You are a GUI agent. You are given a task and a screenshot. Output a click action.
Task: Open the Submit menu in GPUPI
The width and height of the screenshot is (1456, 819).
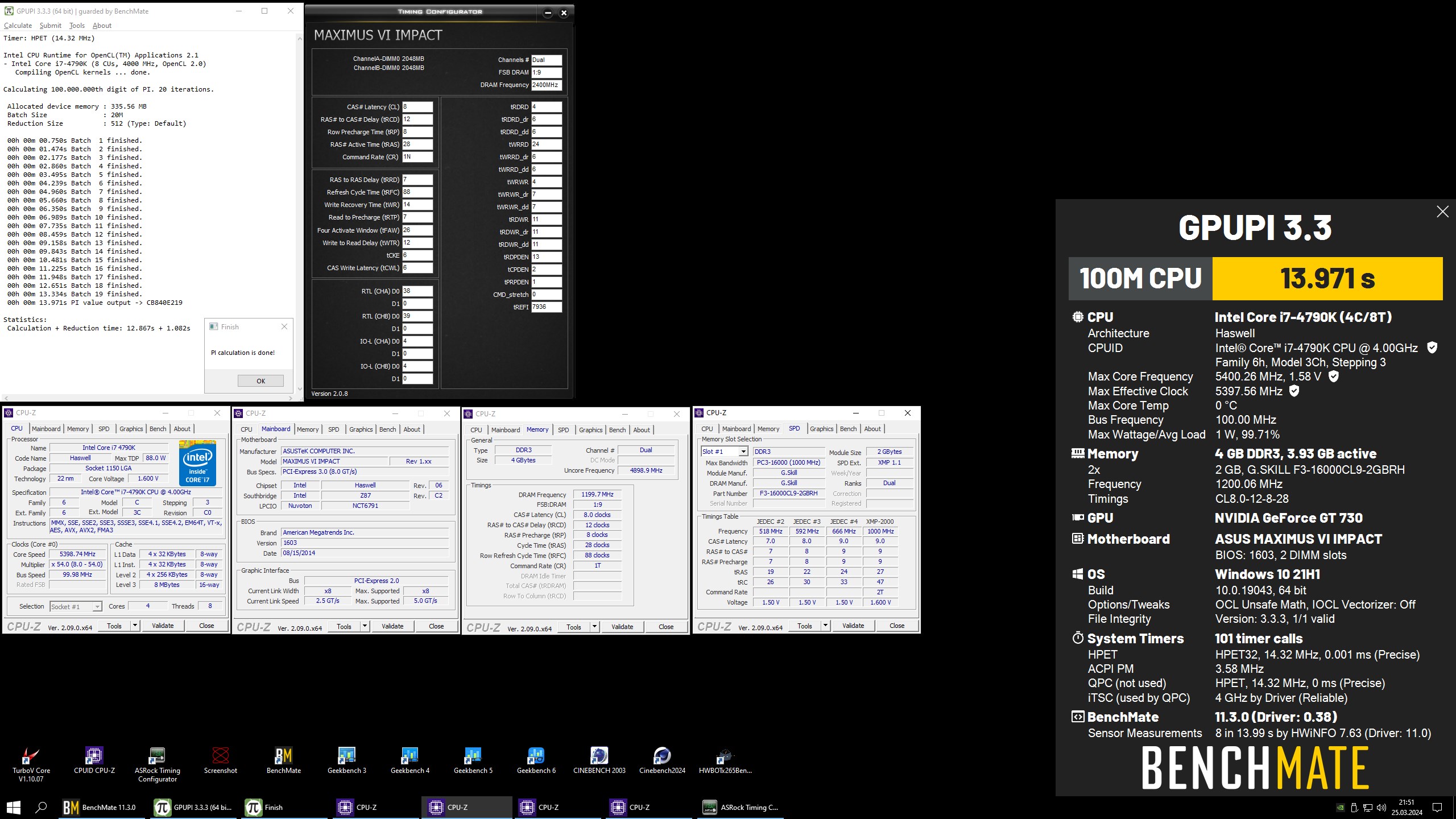[50, 26]
